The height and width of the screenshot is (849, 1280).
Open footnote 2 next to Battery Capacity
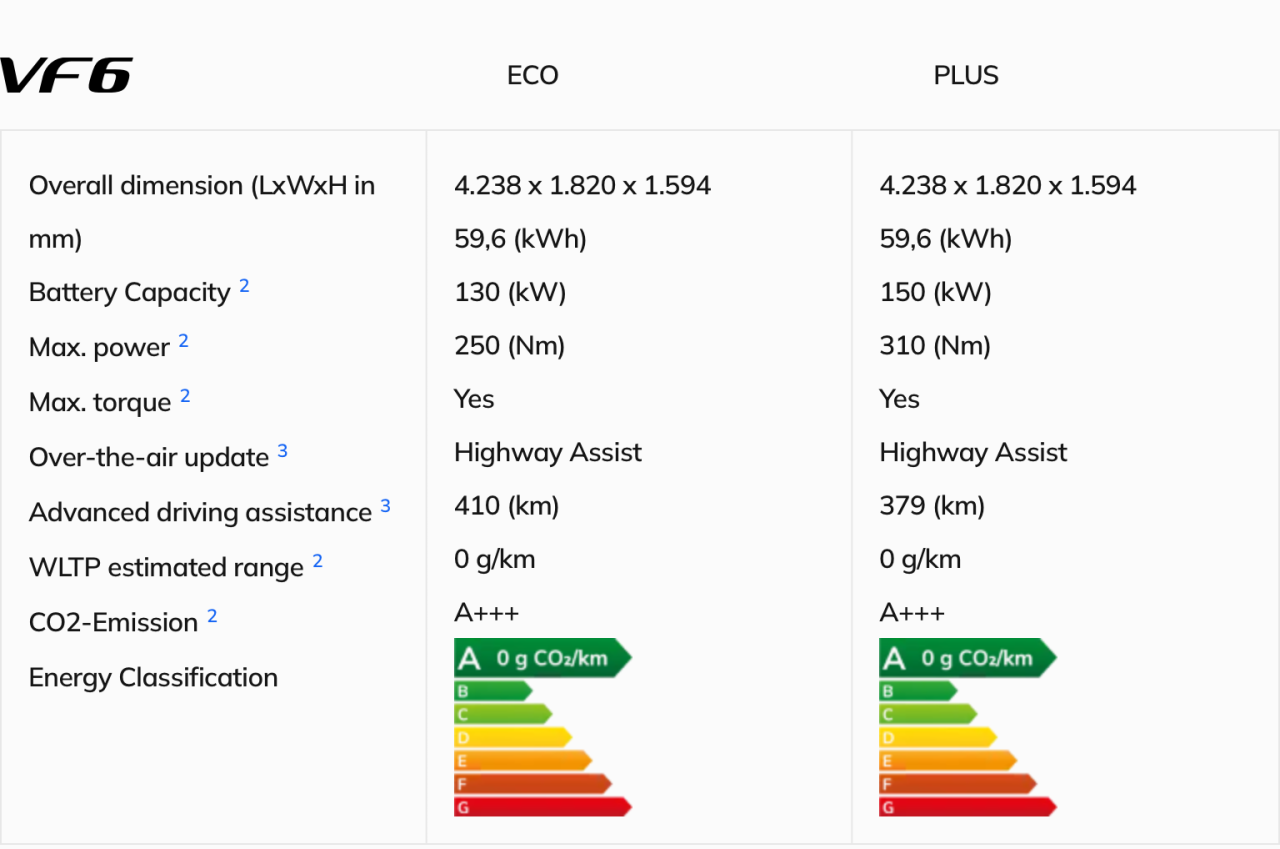click(244, 287)
